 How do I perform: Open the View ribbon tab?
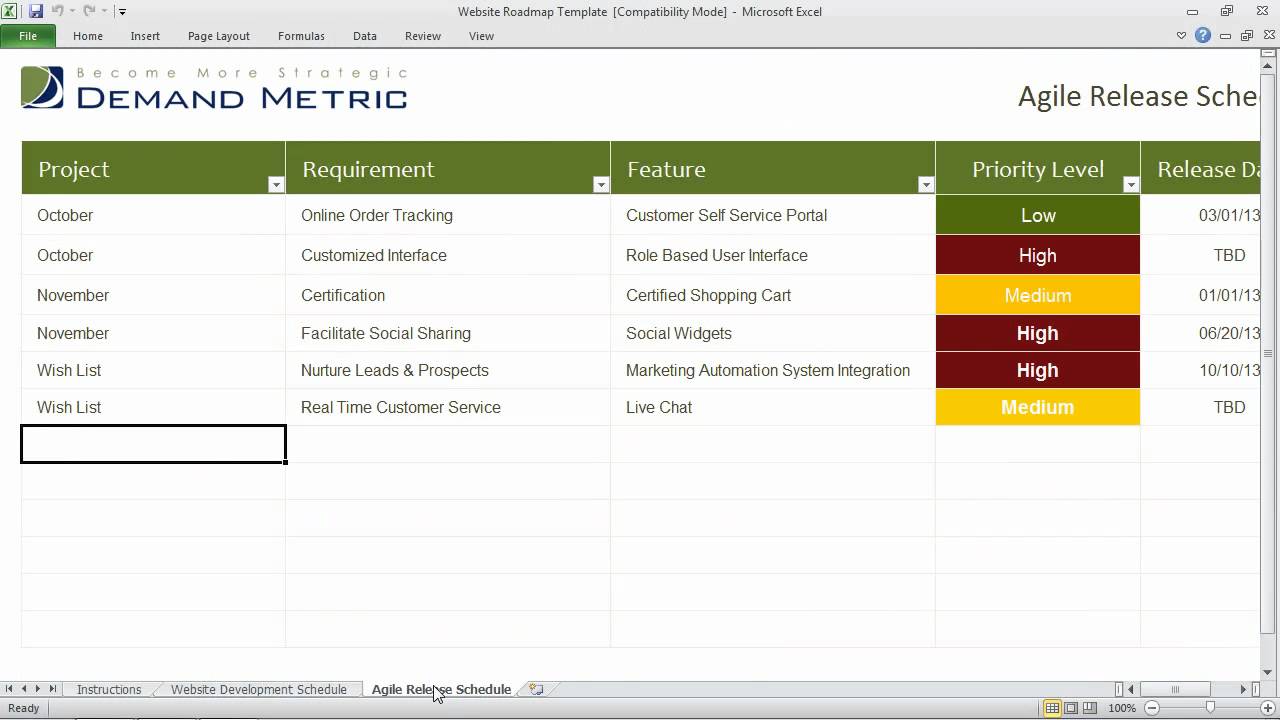(481, 36)
